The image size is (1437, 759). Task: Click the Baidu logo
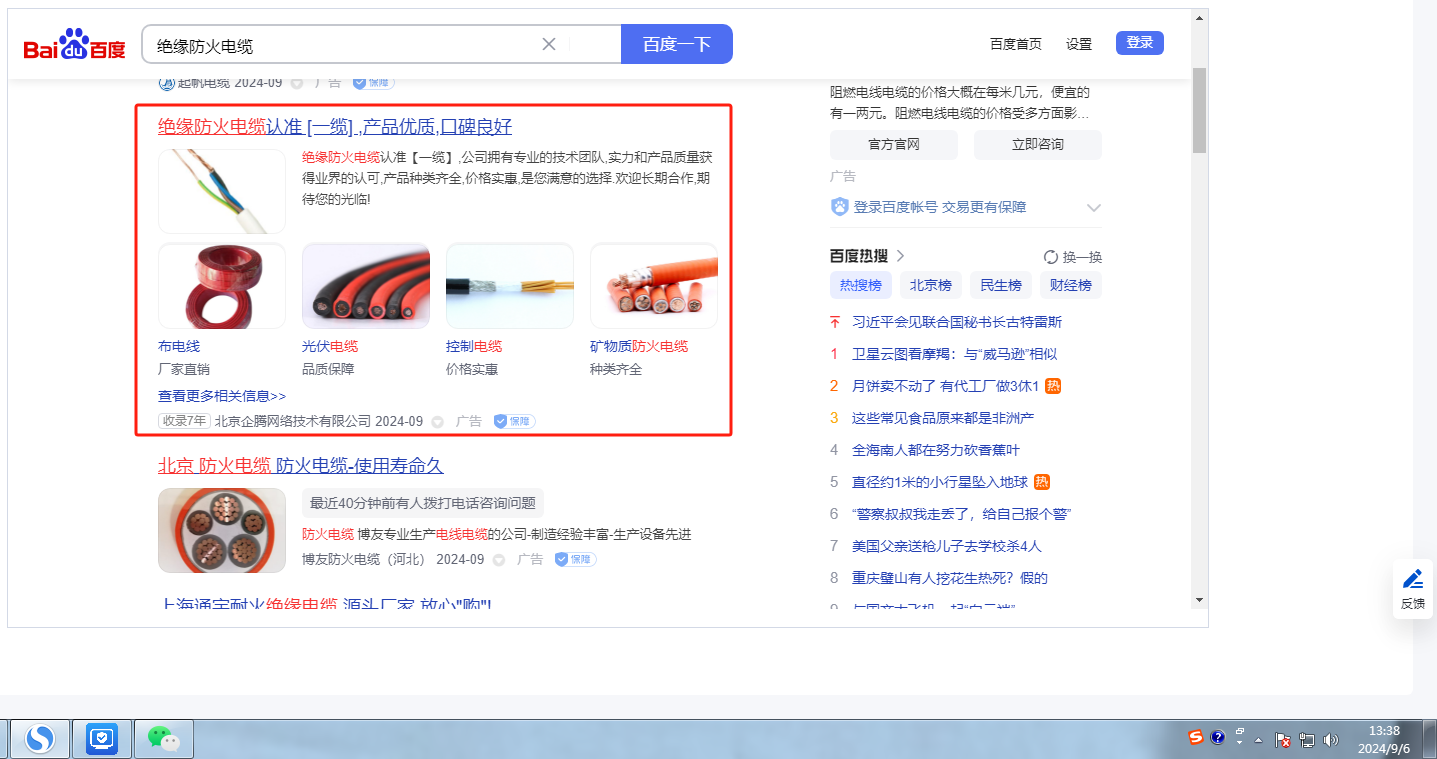[x=75, y=45]
